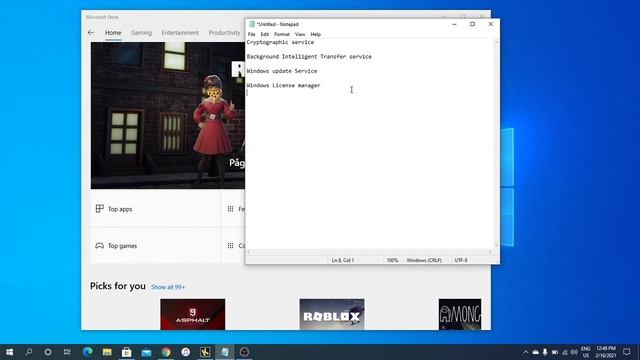
Task: Open the Help menu in Notepad
Action: pos(316,34)
